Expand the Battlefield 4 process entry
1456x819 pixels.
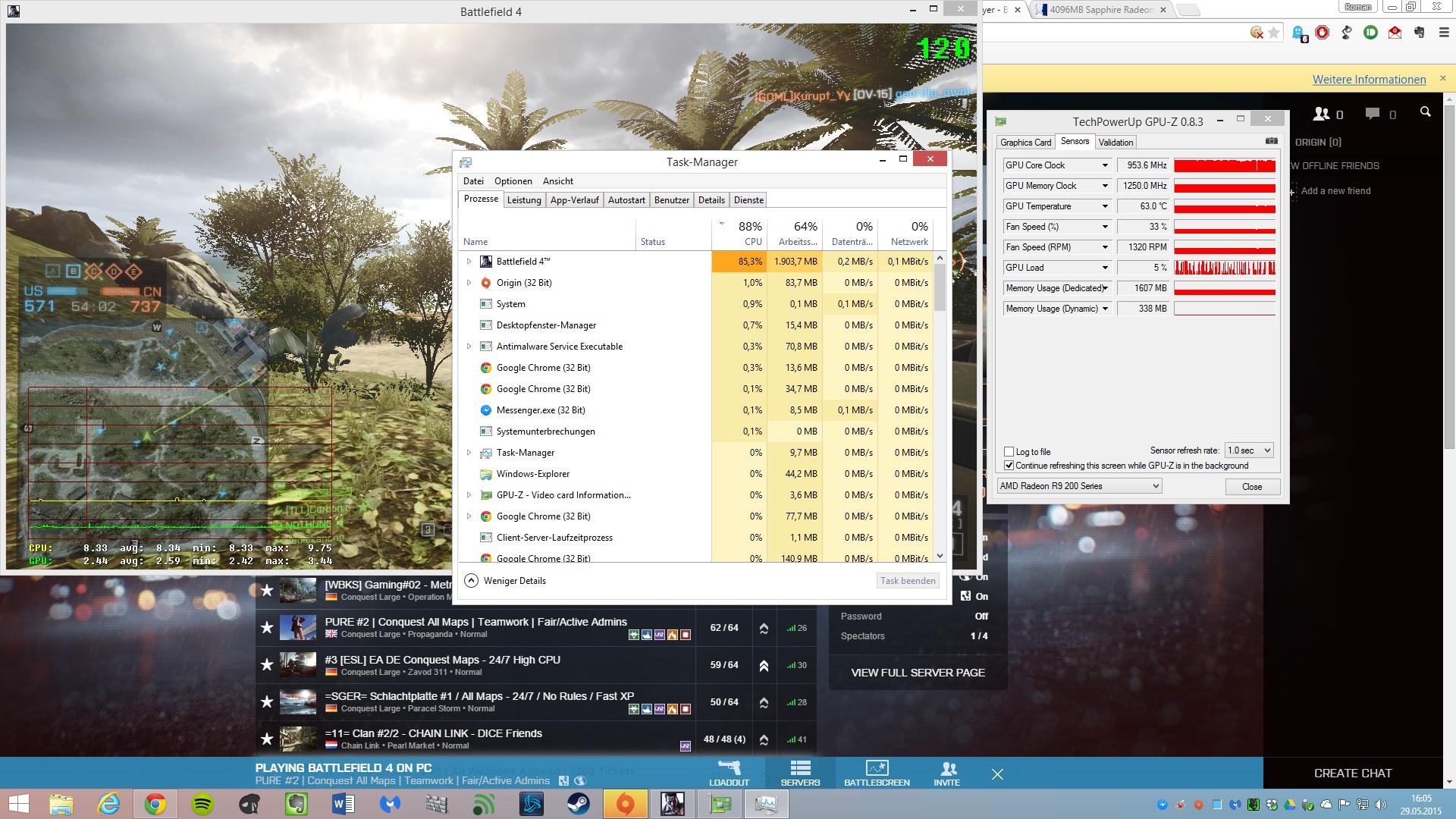point(469,262)
